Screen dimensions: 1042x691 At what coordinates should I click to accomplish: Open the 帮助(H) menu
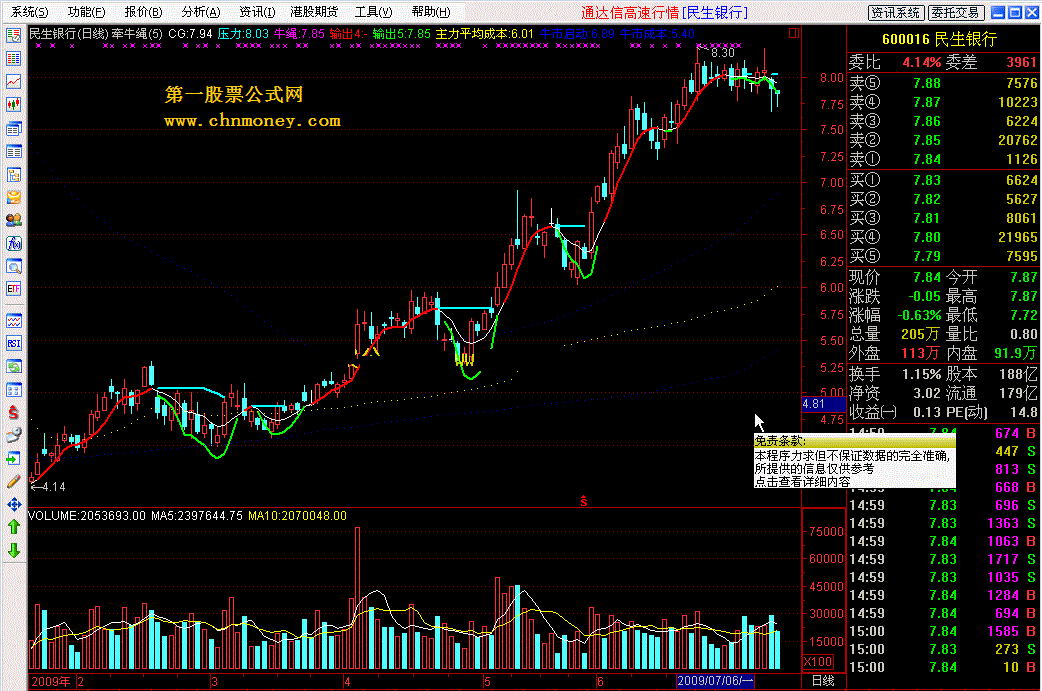pos(431,12)
